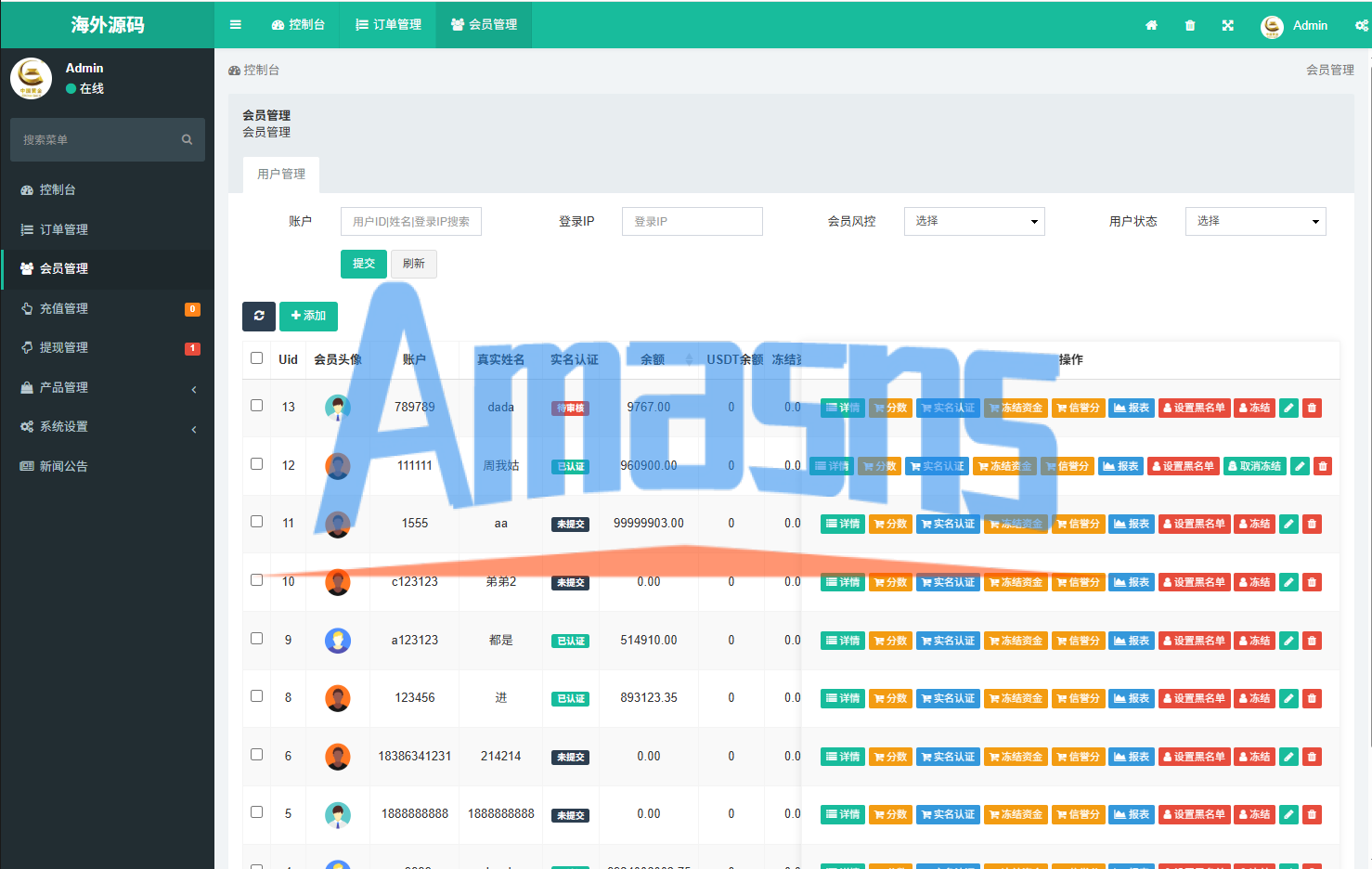
Task: Open 充值管理 in the sidebar
Action: tap(64, 308)
